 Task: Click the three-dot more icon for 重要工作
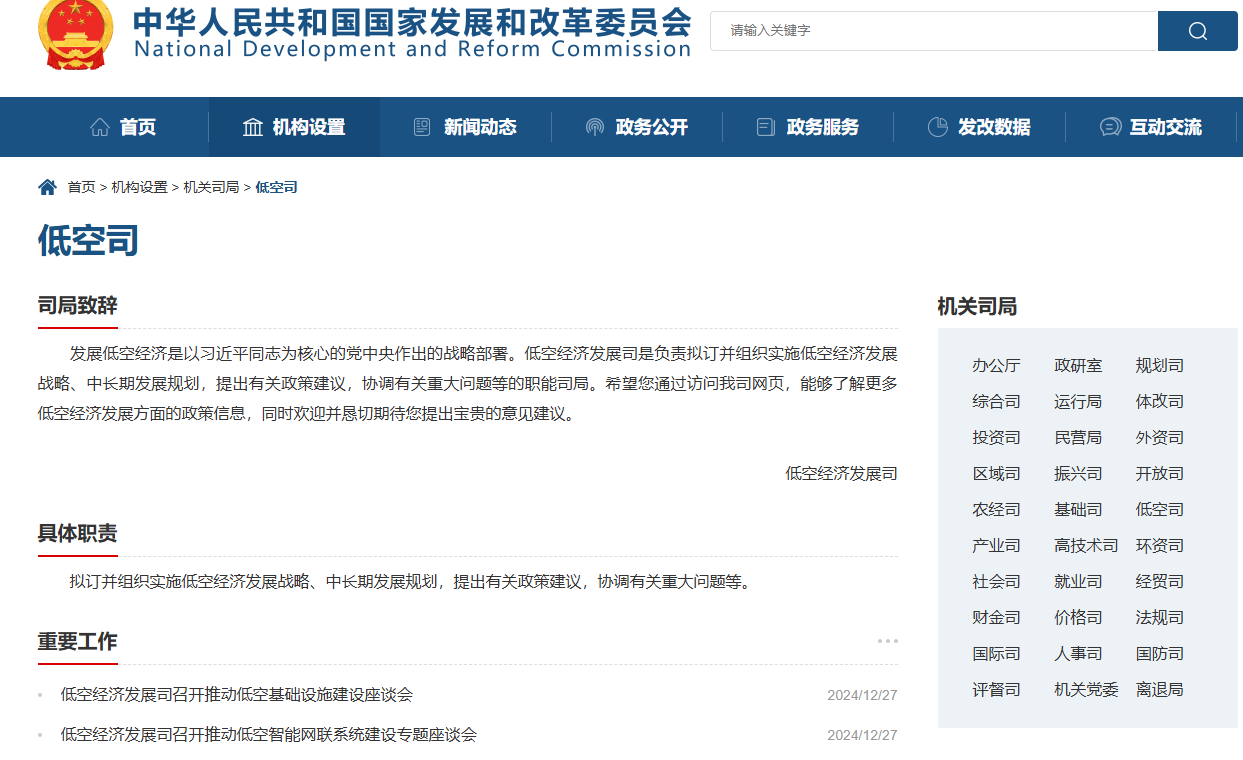coord(888,641)
